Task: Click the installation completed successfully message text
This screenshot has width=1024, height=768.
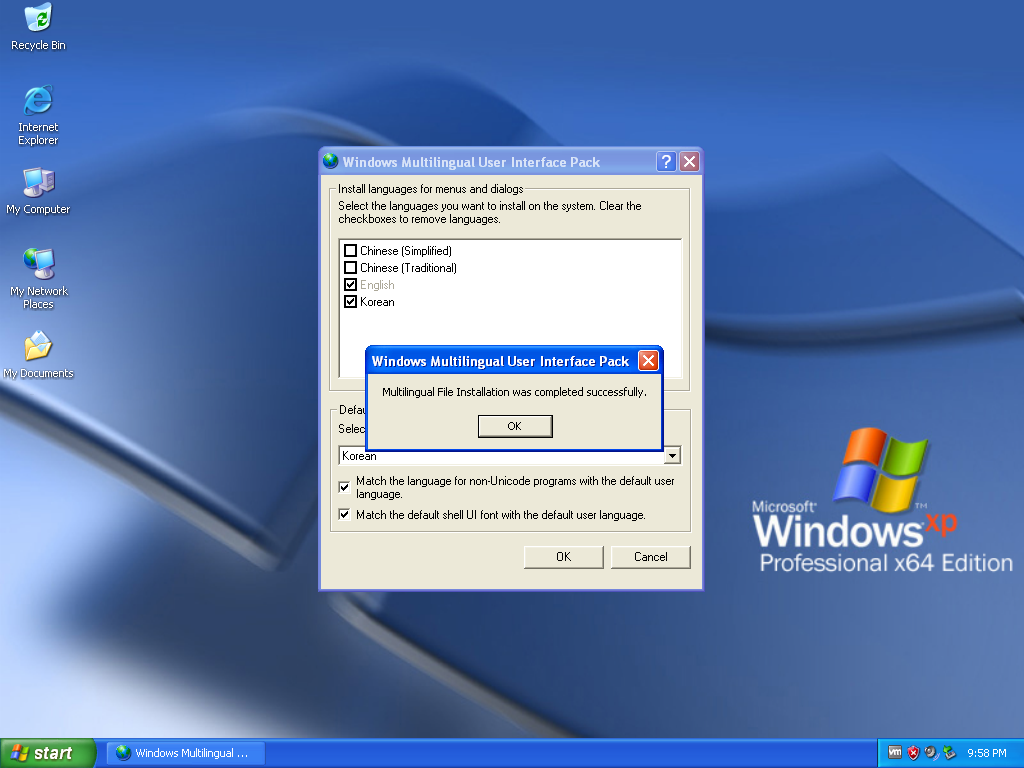Action: coord(514,392)
